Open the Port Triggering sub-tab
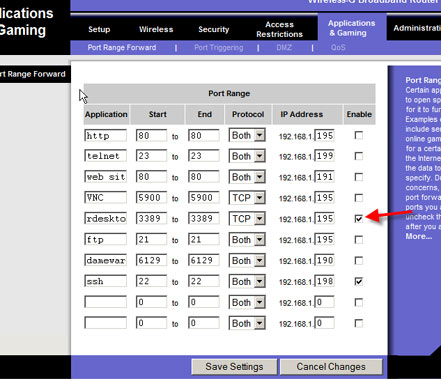 (219, 48)
